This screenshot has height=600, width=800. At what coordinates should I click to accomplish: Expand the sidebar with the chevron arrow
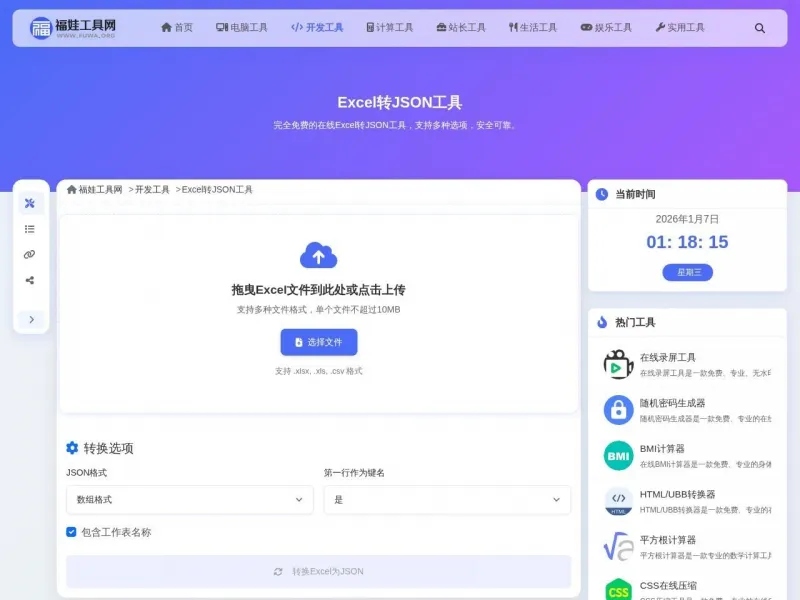click(31, 319)
